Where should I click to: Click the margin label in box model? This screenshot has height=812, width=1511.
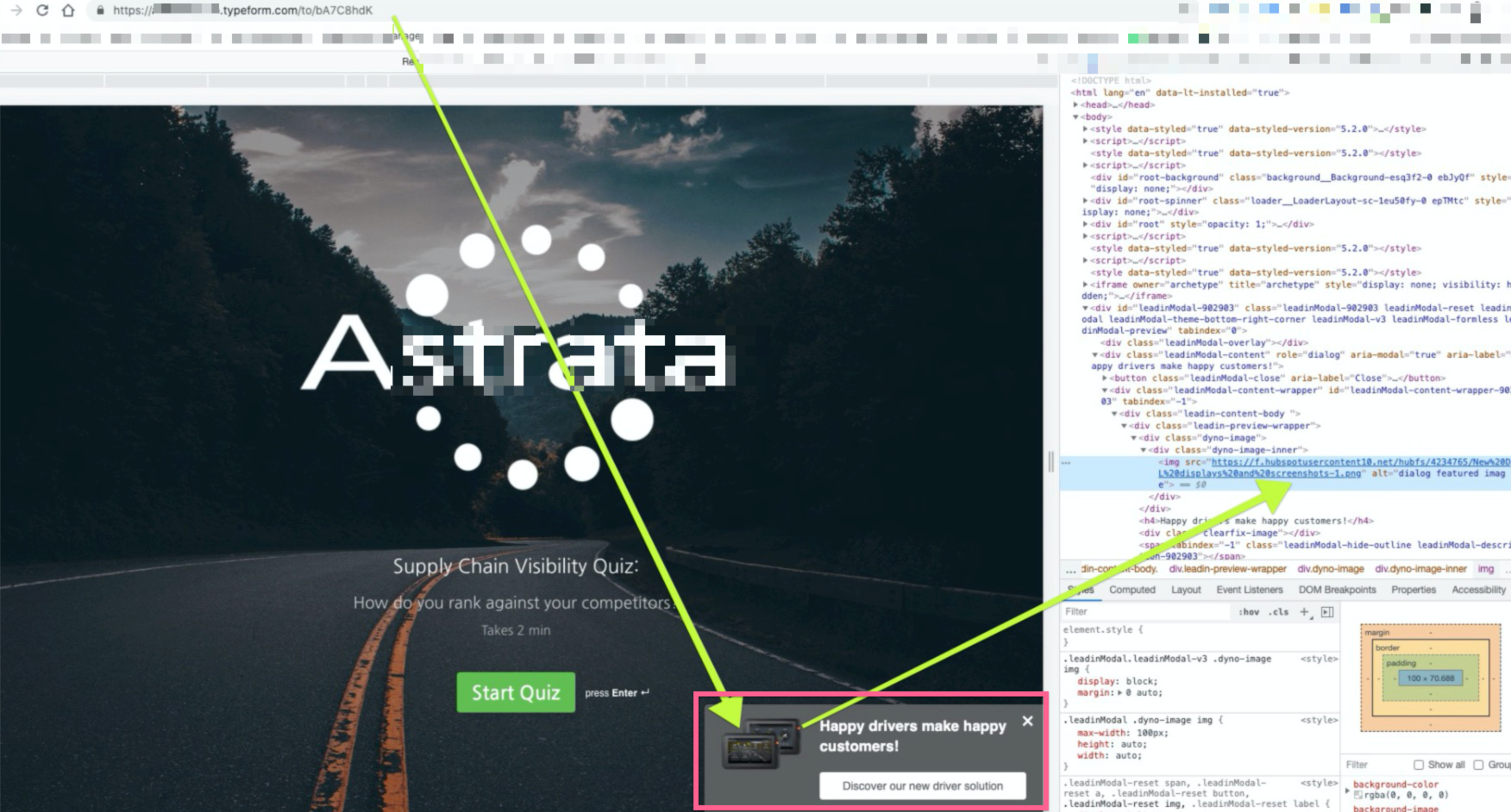[1376, 633]
